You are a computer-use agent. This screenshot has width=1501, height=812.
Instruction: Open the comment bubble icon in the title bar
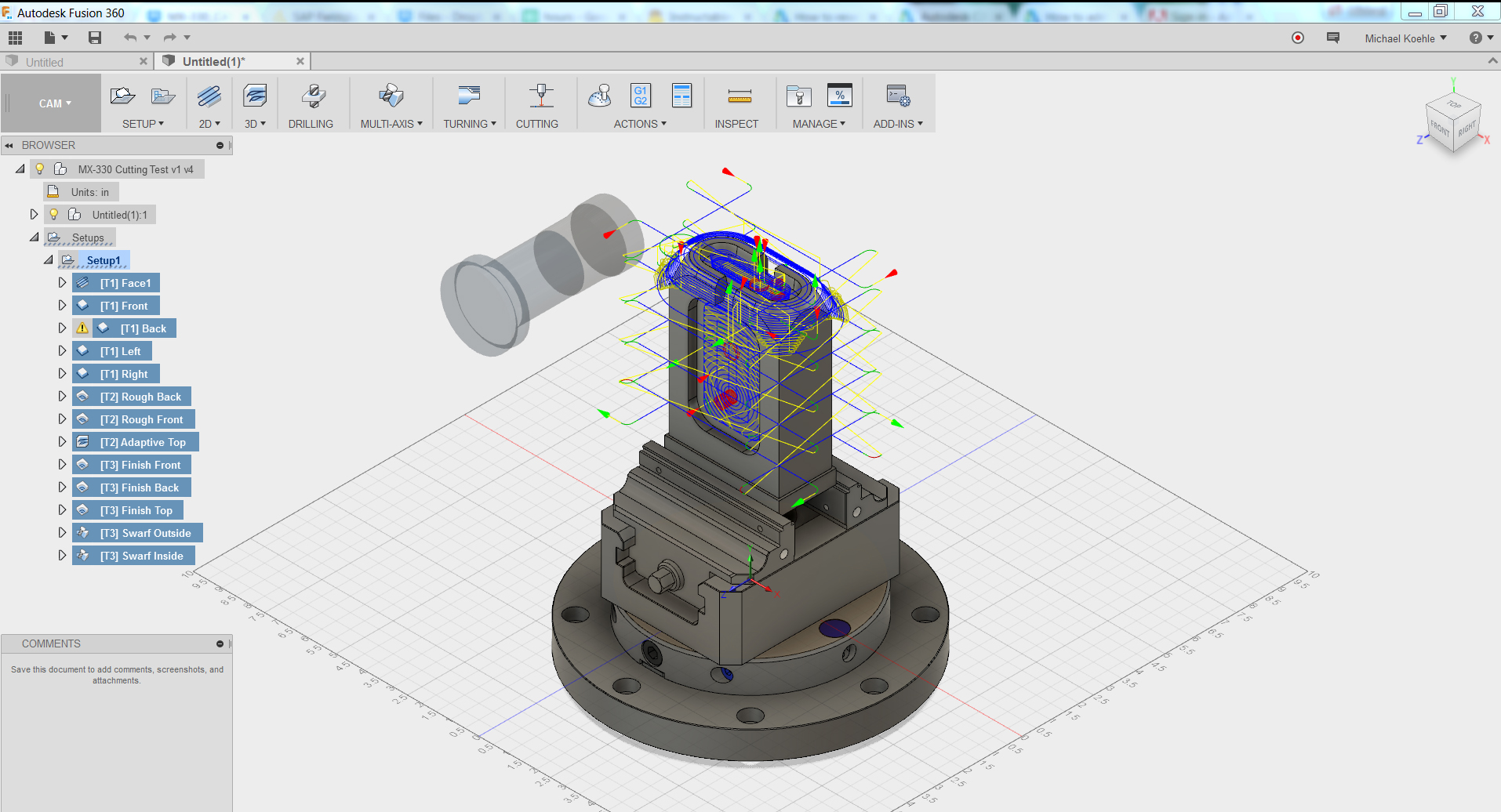point(1332,37)
